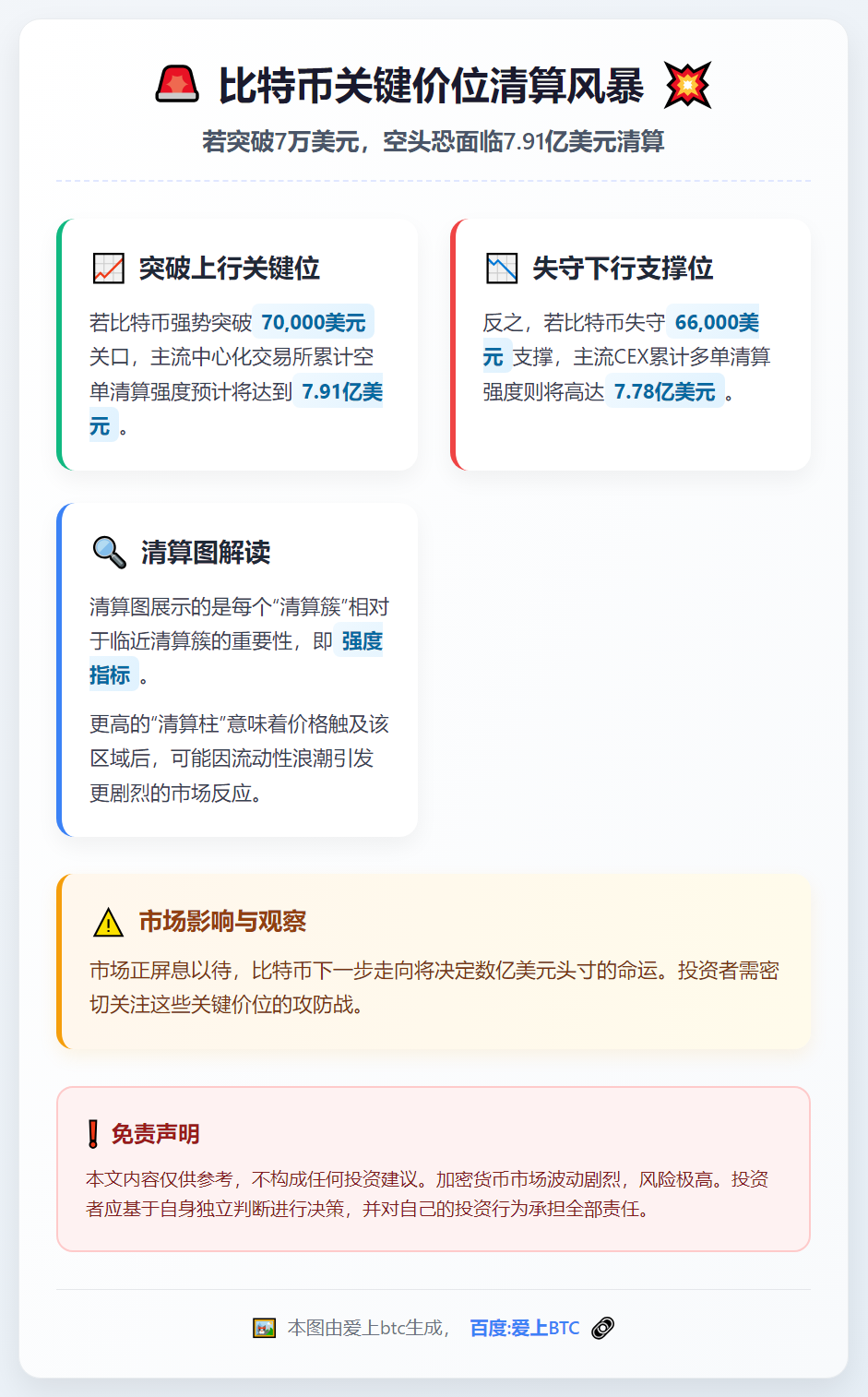Click the picture icon in the footer

point(265,1328)
